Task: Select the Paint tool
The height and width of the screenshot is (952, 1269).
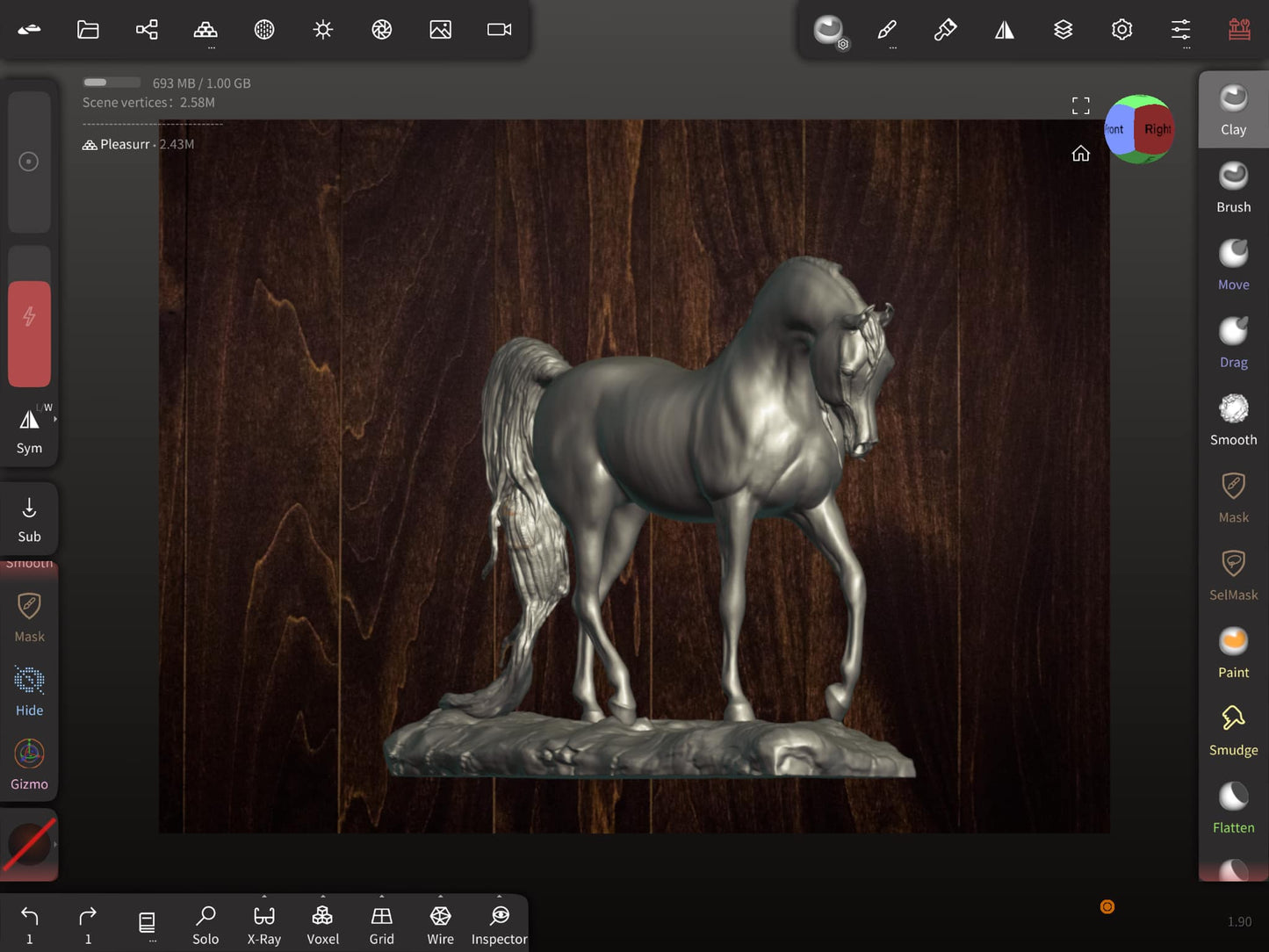Action: click(x=1234, y=653)
